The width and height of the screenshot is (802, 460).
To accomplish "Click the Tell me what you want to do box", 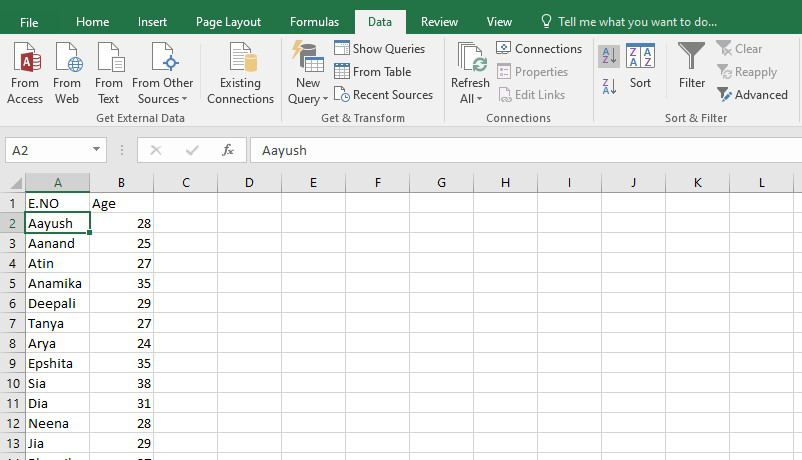I will click(629, 22).
